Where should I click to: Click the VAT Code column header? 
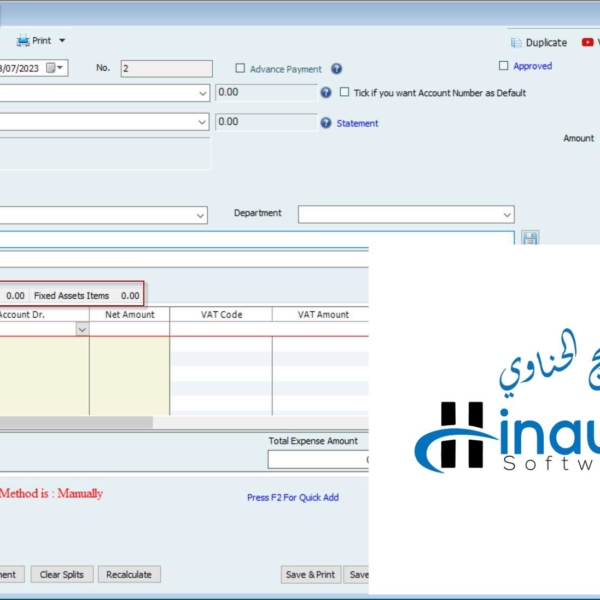[x=221, y=314]
